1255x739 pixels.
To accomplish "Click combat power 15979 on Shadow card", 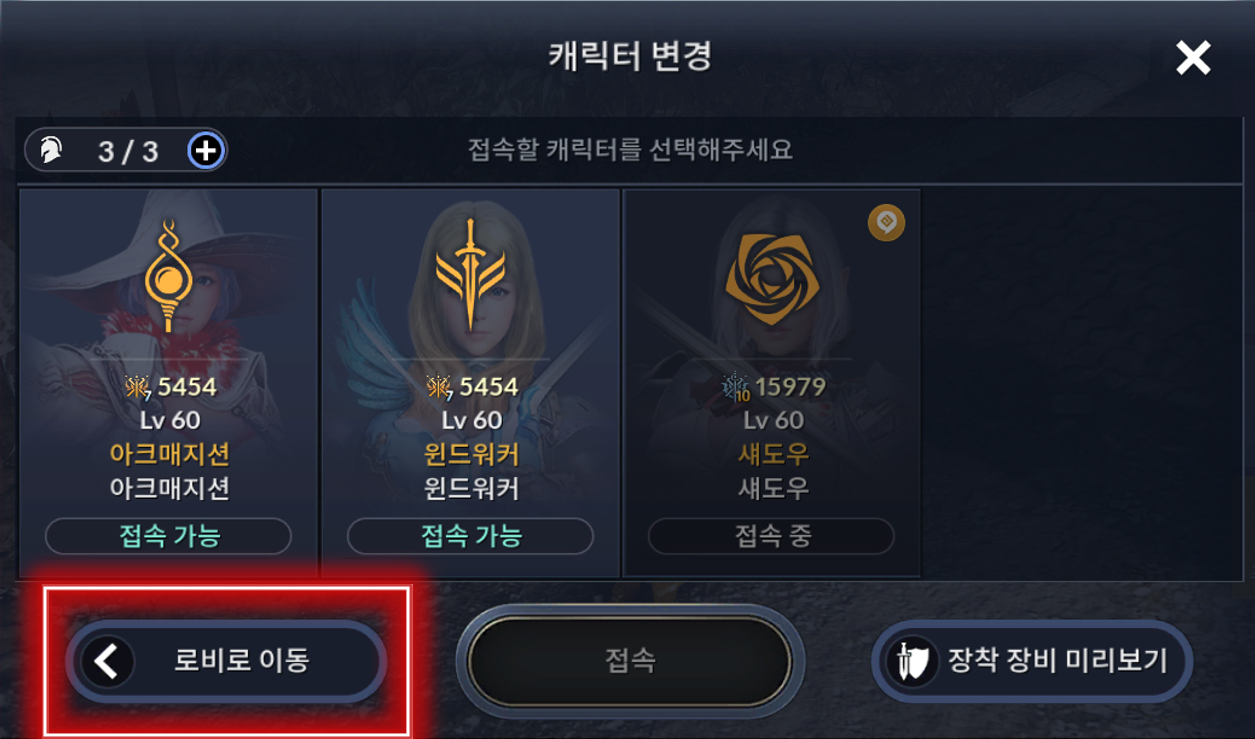I will (790, 386).
